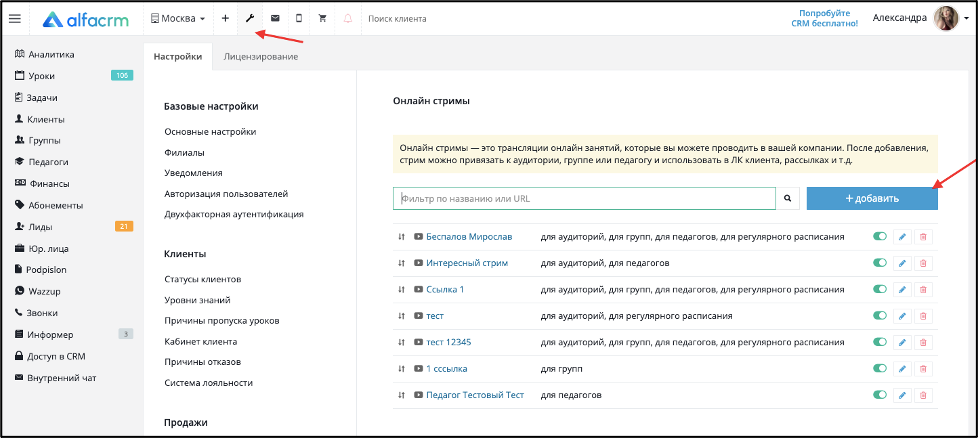979x439 pixels.
Task: Switch off the Педагог Тестовый Тест toggle
Action: [x=880, y=395]
